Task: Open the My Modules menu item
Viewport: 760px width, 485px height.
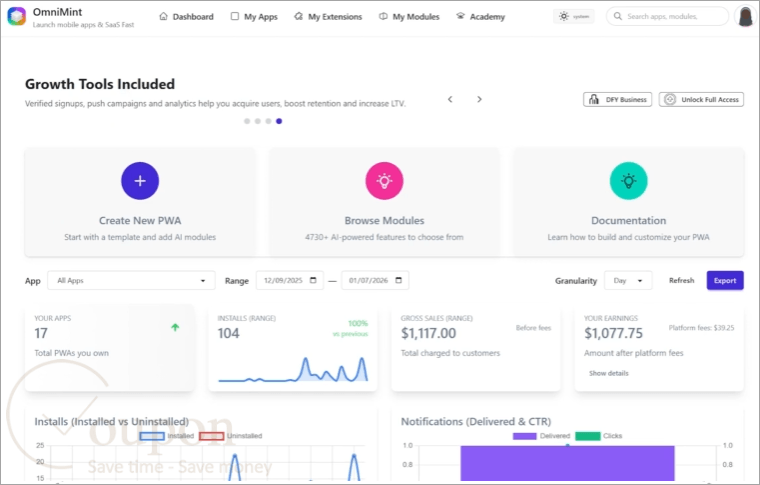Action: (409, 16)
